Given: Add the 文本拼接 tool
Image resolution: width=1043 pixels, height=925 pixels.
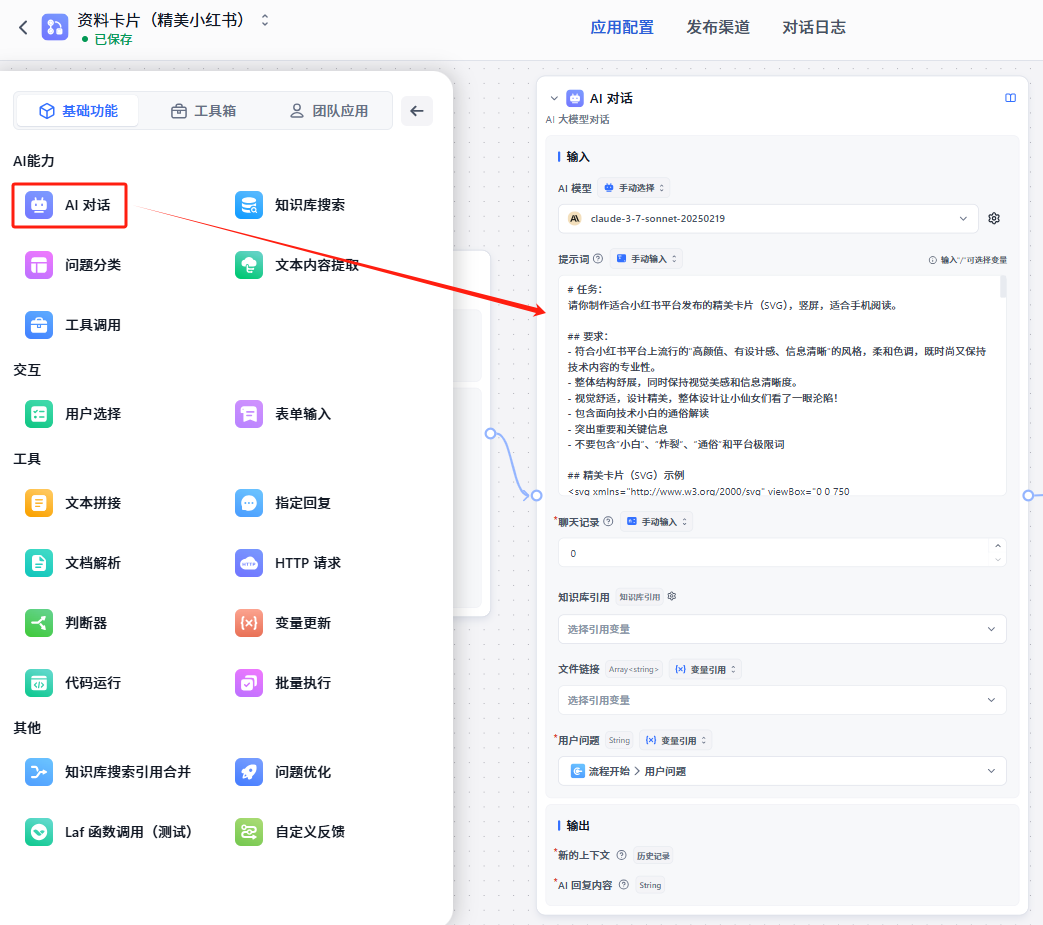Looking at the screenshot, I should click(73, 503).
